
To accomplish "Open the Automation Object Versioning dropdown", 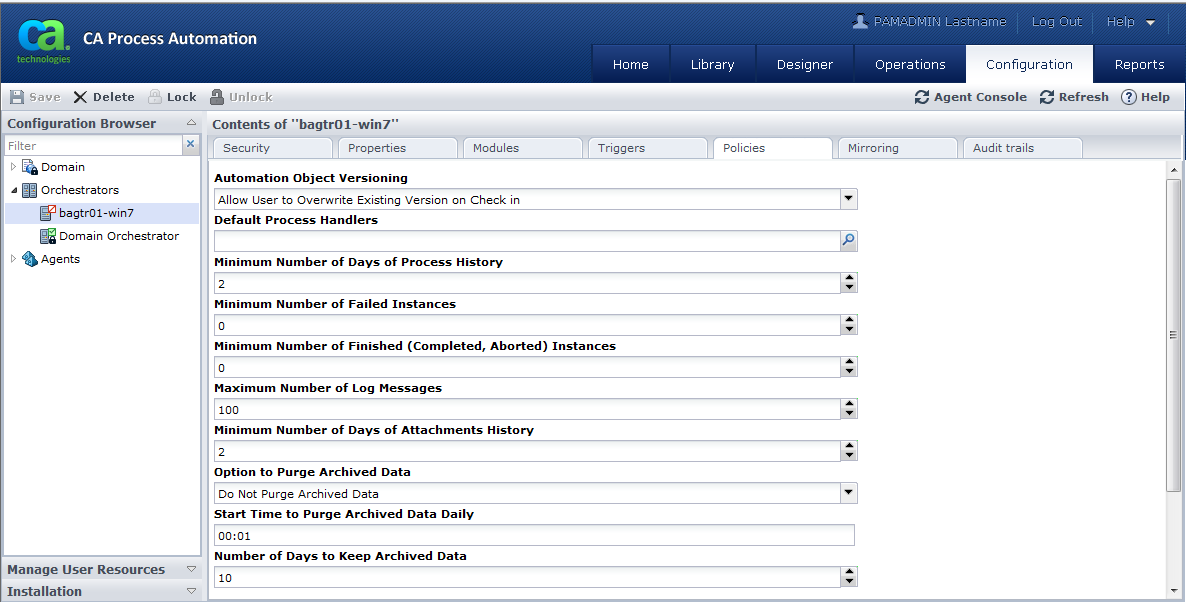I will pos(849,198).
